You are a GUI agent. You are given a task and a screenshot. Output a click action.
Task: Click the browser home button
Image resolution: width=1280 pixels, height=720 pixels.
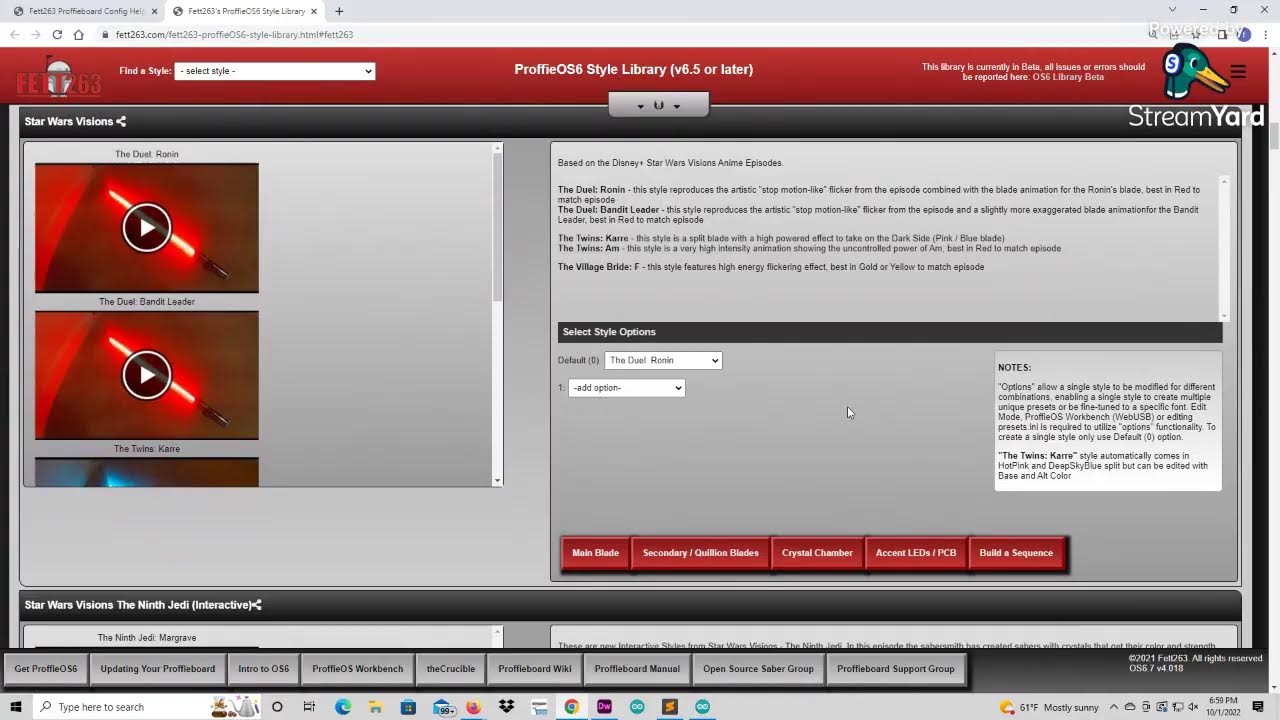click(x=78, y=34)
